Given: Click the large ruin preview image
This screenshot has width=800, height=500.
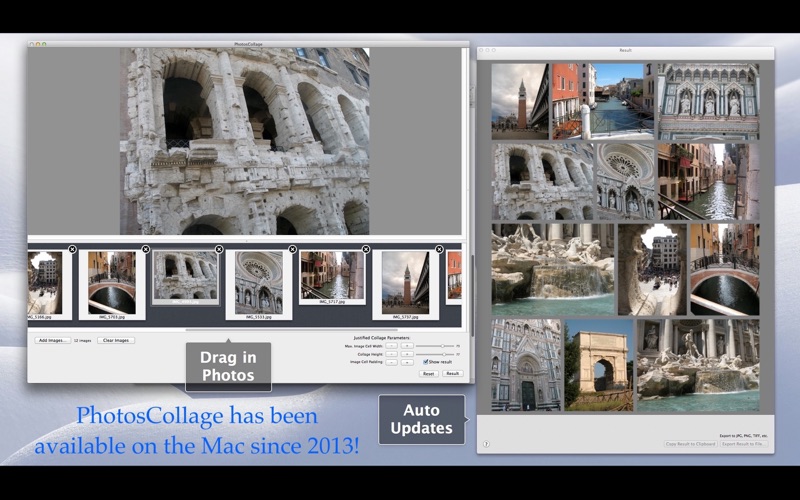Looking at the screenshot, I should [x=244, y=141].
